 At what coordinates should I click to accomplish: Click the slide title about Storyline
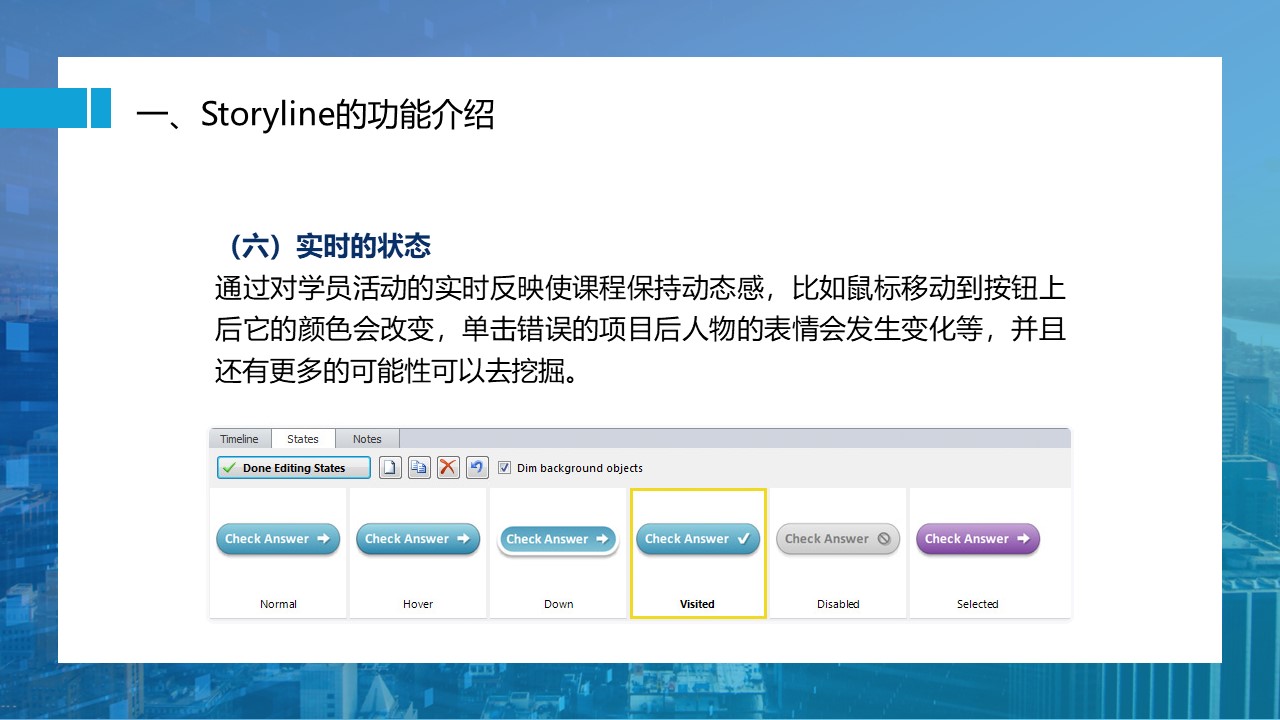[x=315, y=115]
